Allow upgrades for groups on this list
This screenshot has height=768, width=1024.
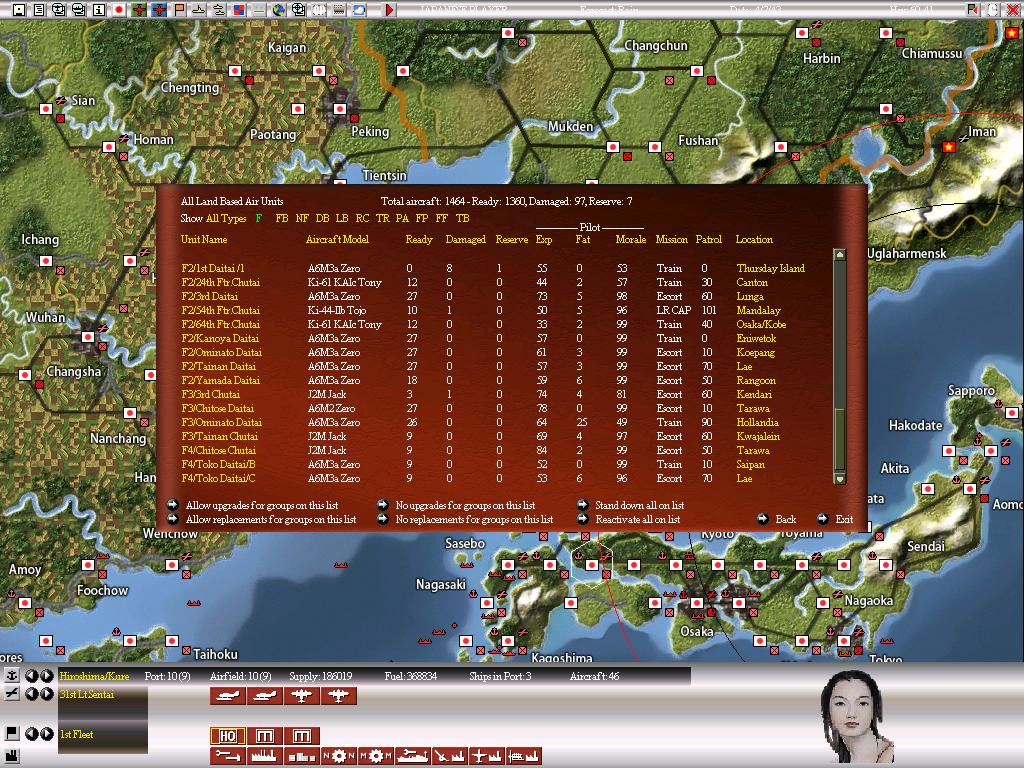pos(262,505)
